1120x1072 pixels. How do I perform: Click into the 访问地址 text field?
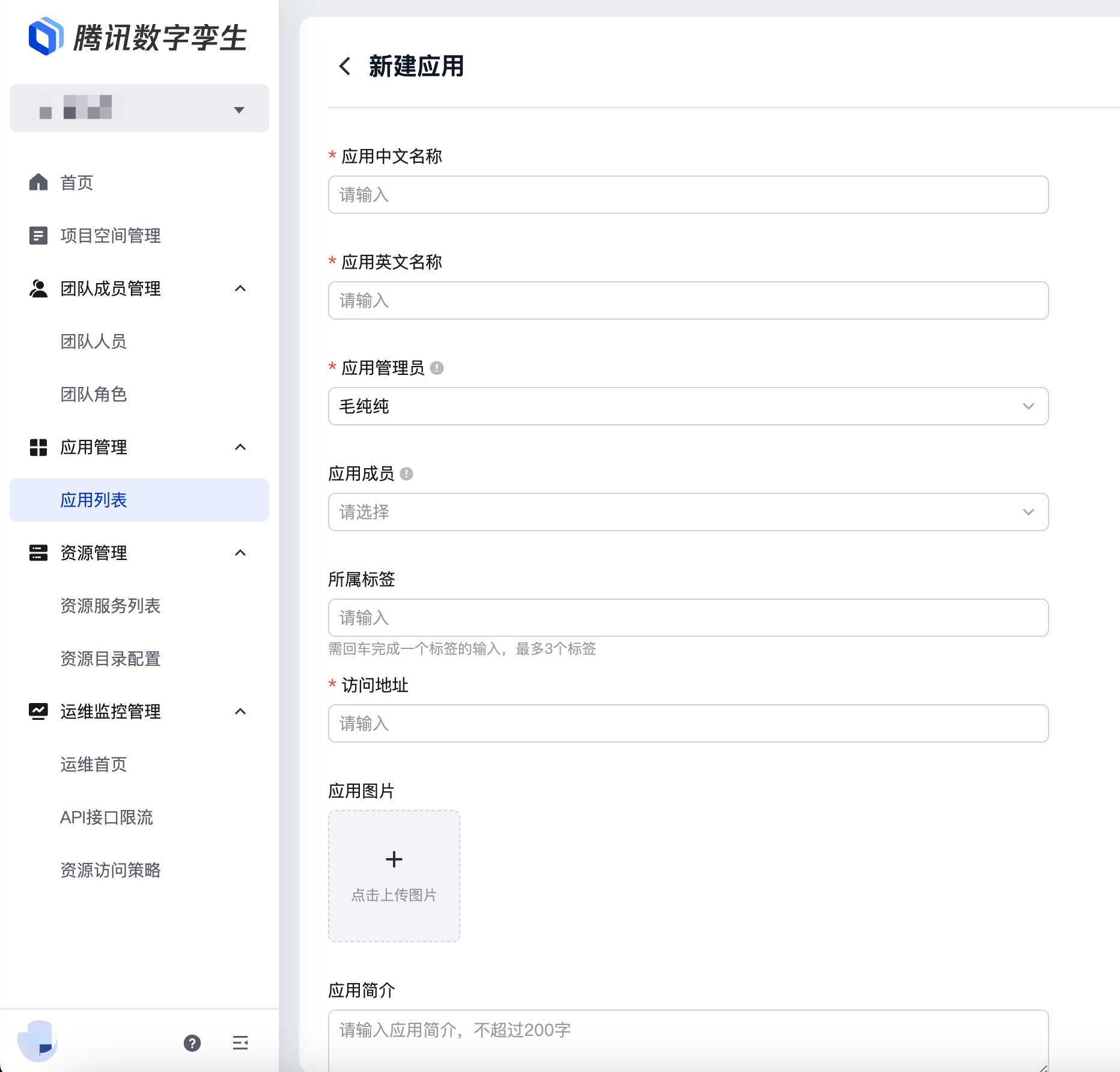(x=688, y=723)
